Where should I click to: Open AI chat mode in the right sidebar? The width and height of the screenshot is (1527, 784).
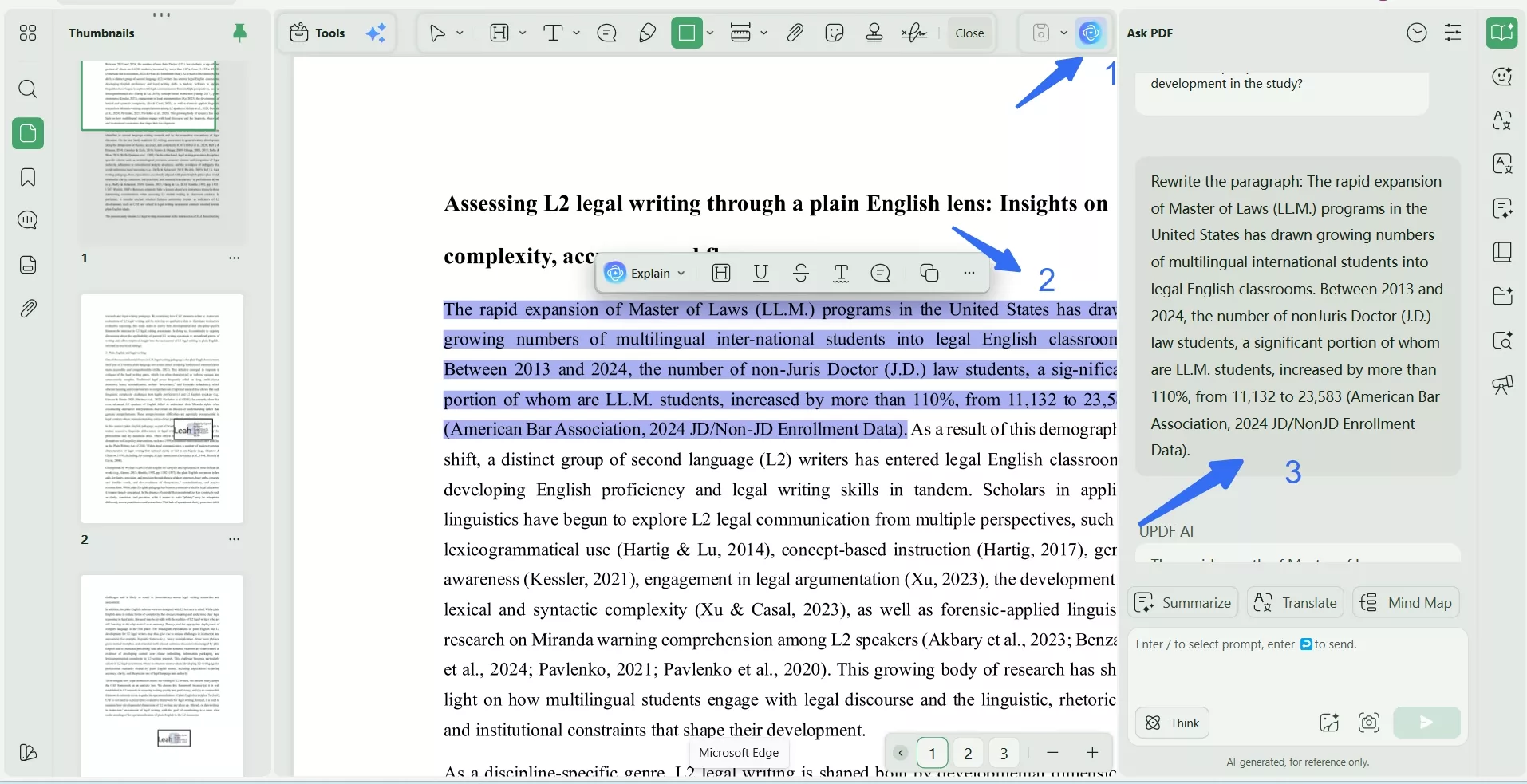click(x=1502, y=77)
